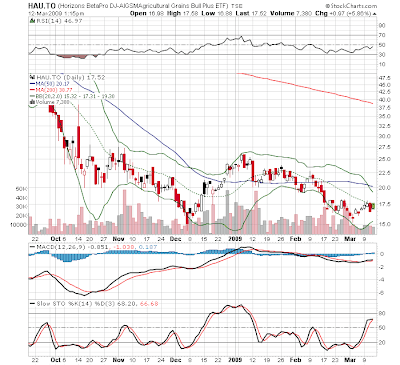Image resolution: width=400 pixels, height=365 pixels.
Task: Click the -6 MACD axis label
Action: 381,293
